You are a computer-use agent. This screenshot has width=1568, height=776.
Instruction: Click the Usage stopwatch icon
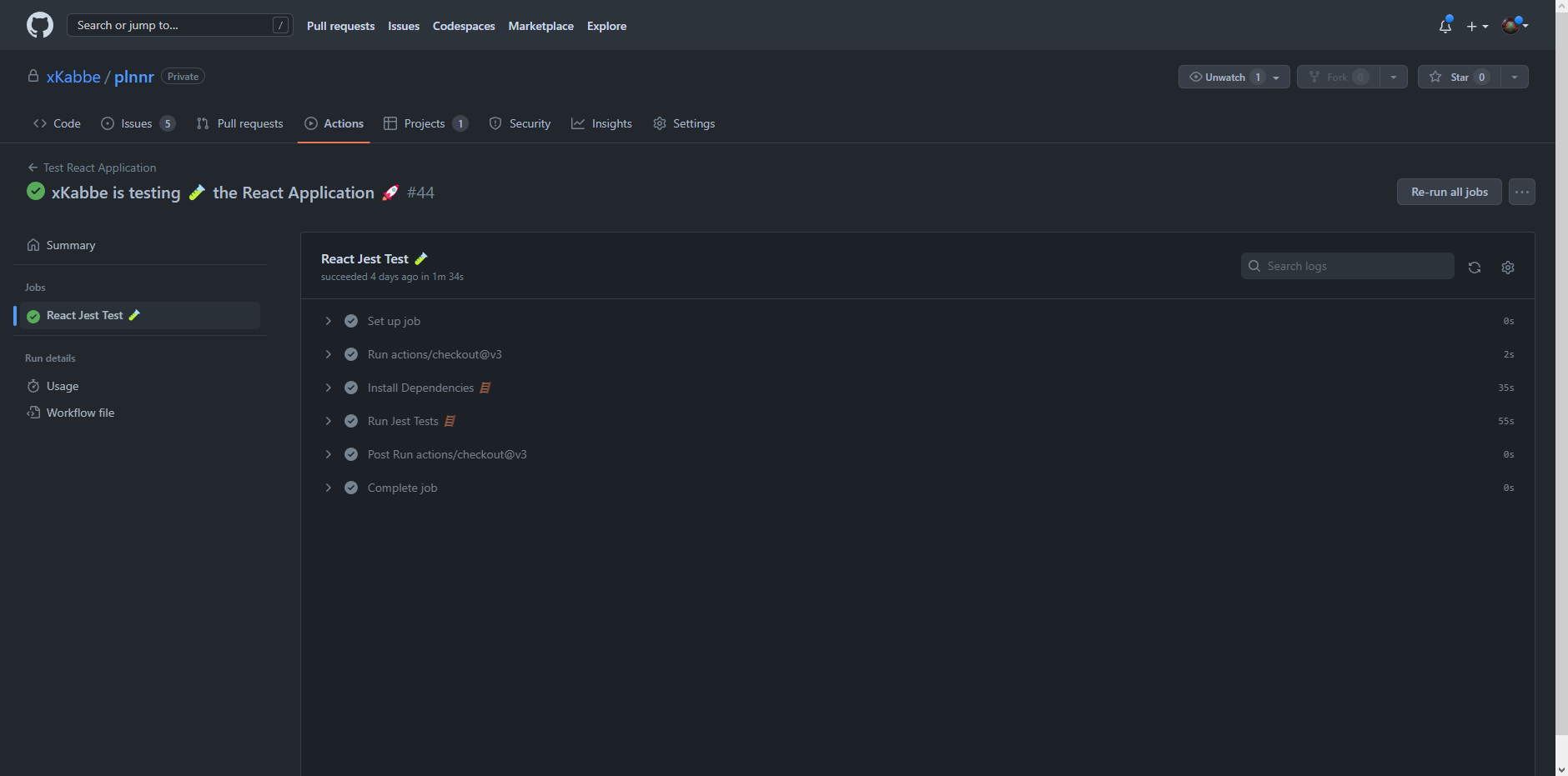click(33, 386)
